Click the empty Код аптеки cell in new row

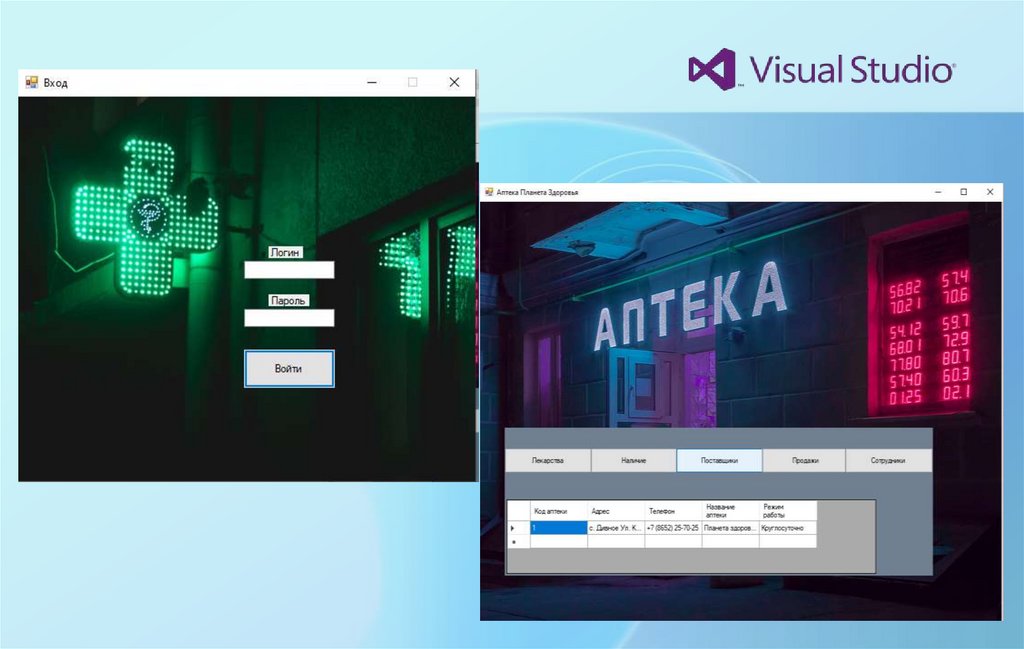pos(559,541)
